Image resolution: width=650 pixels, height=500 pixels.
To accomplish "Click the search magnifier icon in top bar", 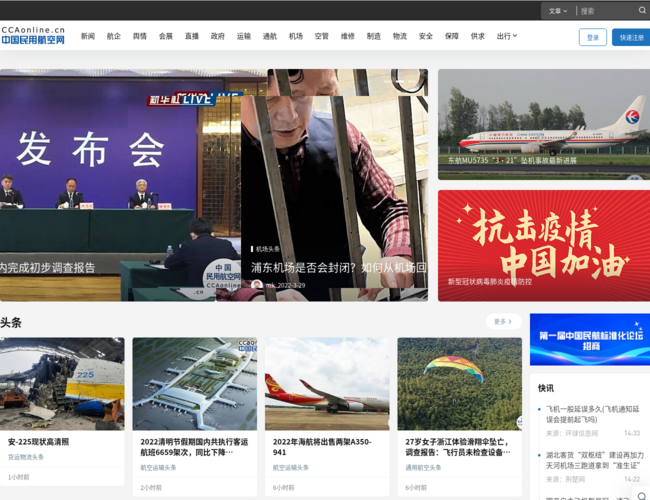I will 642,10.
